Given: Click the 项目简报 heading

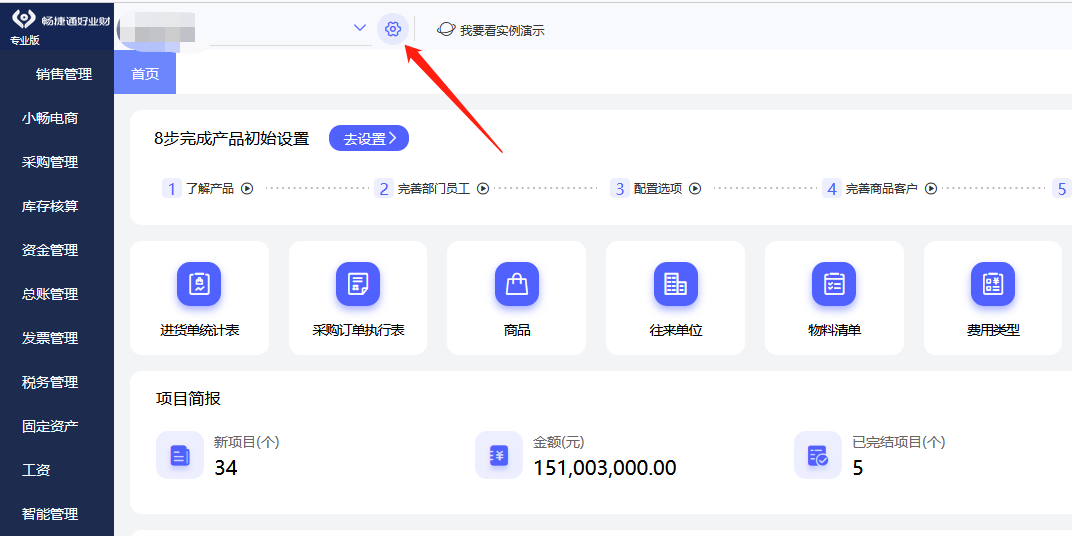Looking at the screenshot, I should click(188, 399).
